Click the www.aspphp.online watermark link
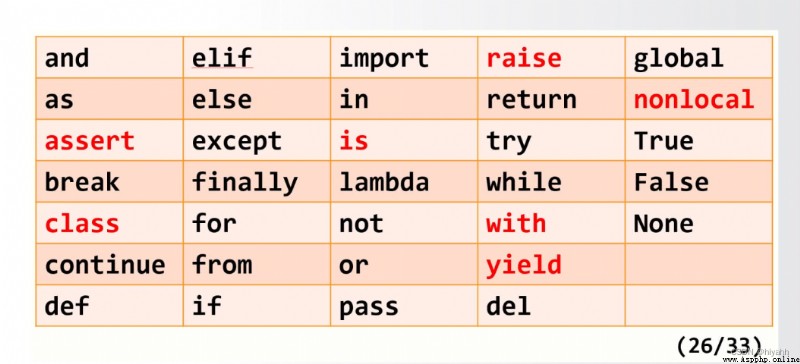The width and height of the screenshot is (800, 364). coord(761,359)
